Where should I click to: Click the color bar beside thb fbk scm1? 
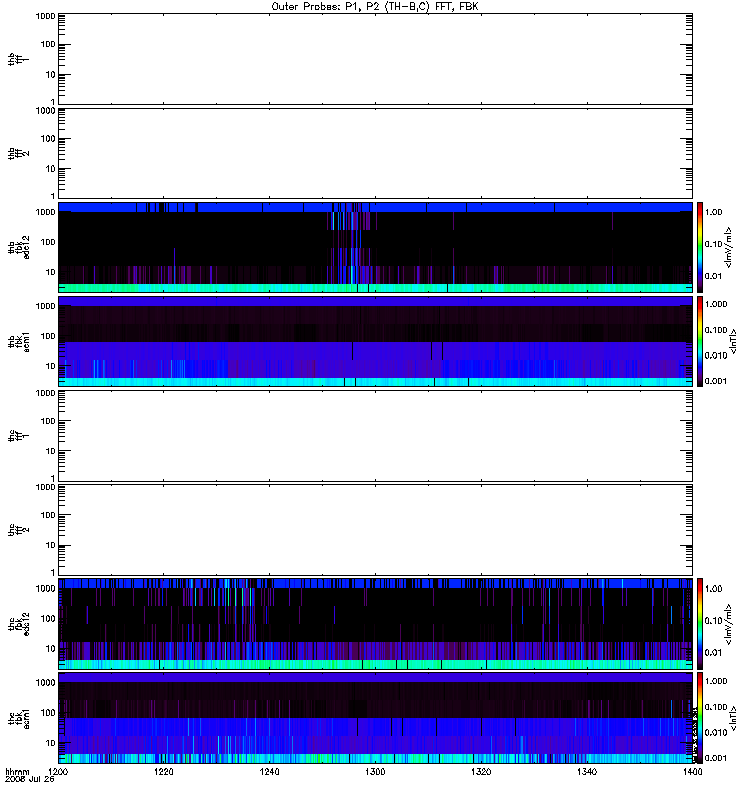point(700,341)
